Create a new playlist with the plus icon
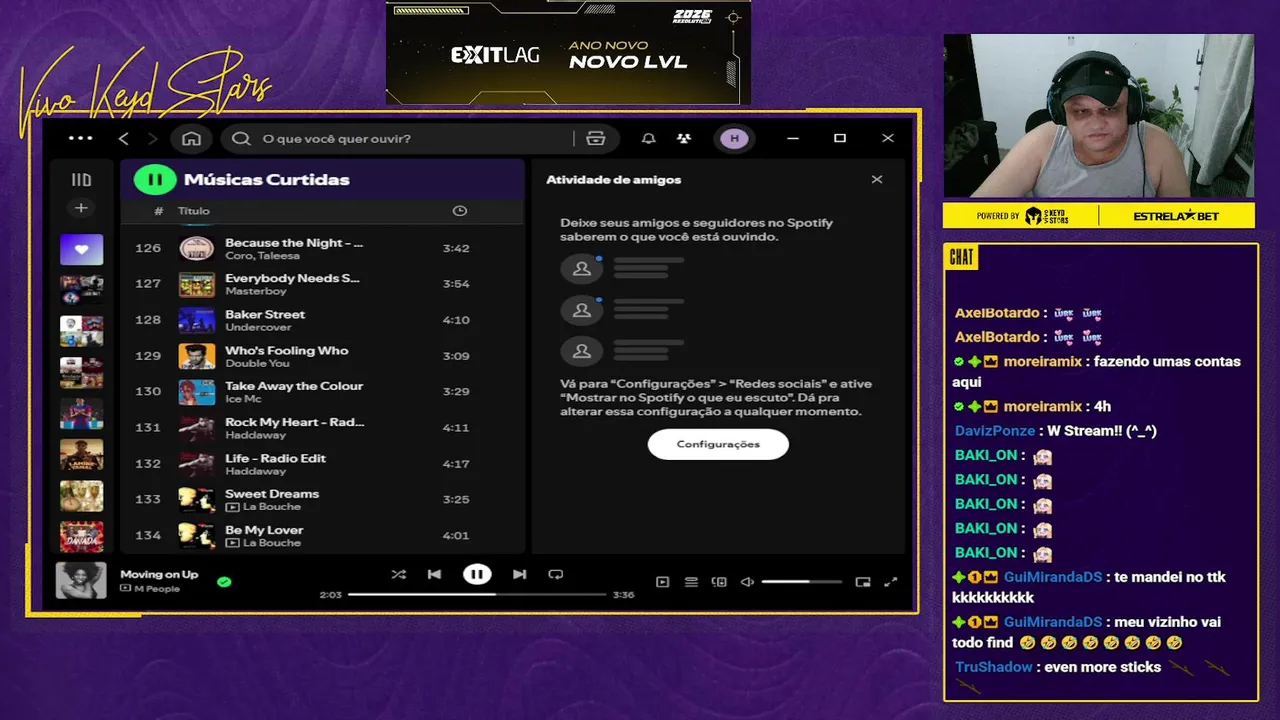 point(82,208)
